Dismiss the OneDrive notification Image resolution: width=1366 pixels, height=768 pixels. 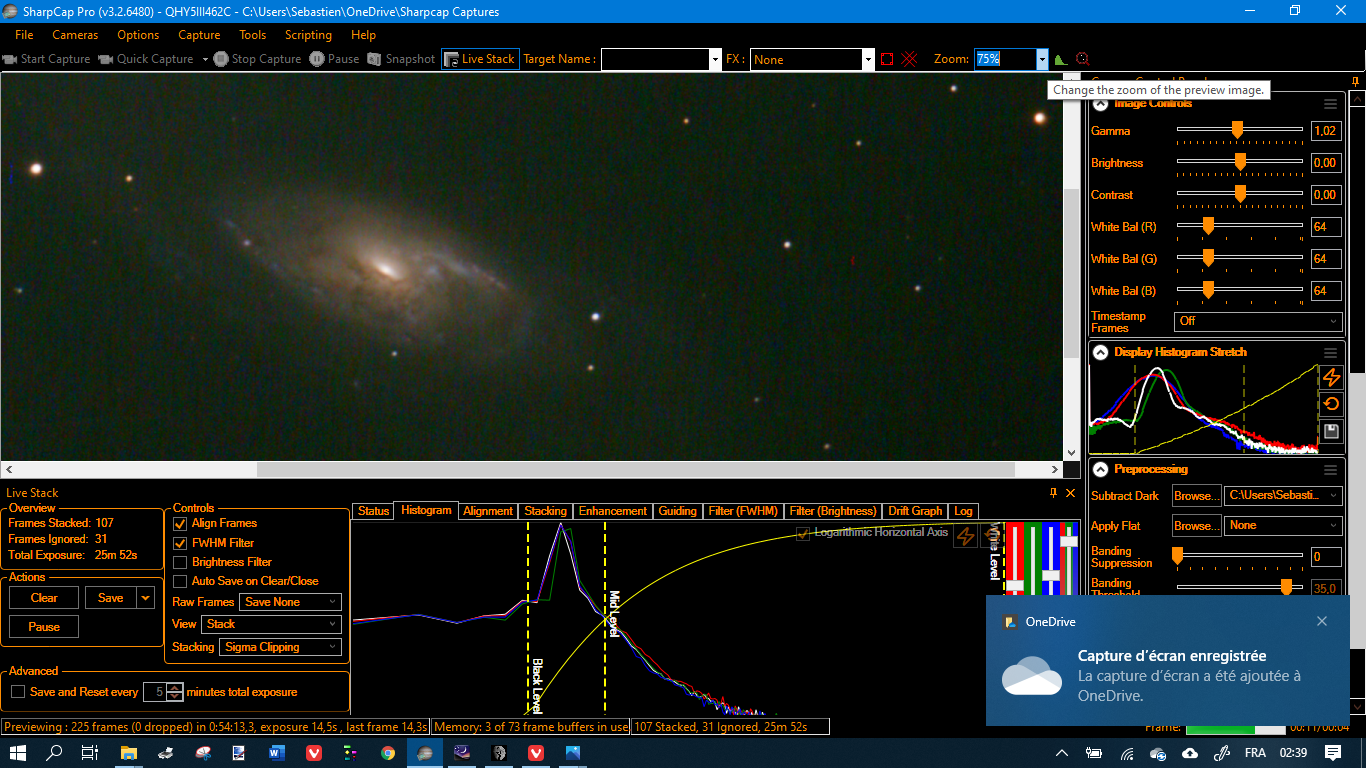pyautogui.click(x=1322, y=621)
